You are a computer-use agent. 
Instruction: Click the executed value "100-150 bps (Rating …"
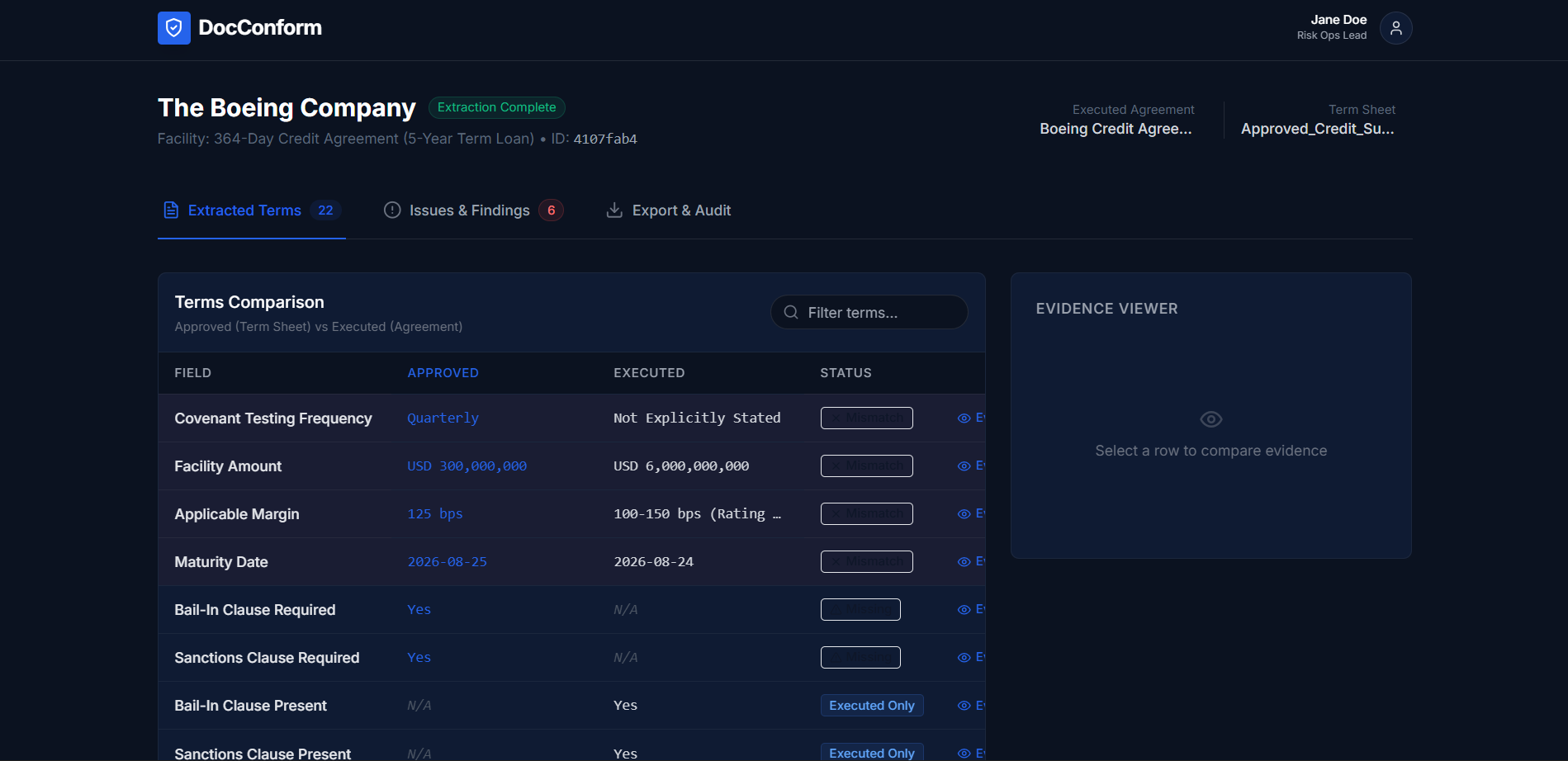coord(698,514)
